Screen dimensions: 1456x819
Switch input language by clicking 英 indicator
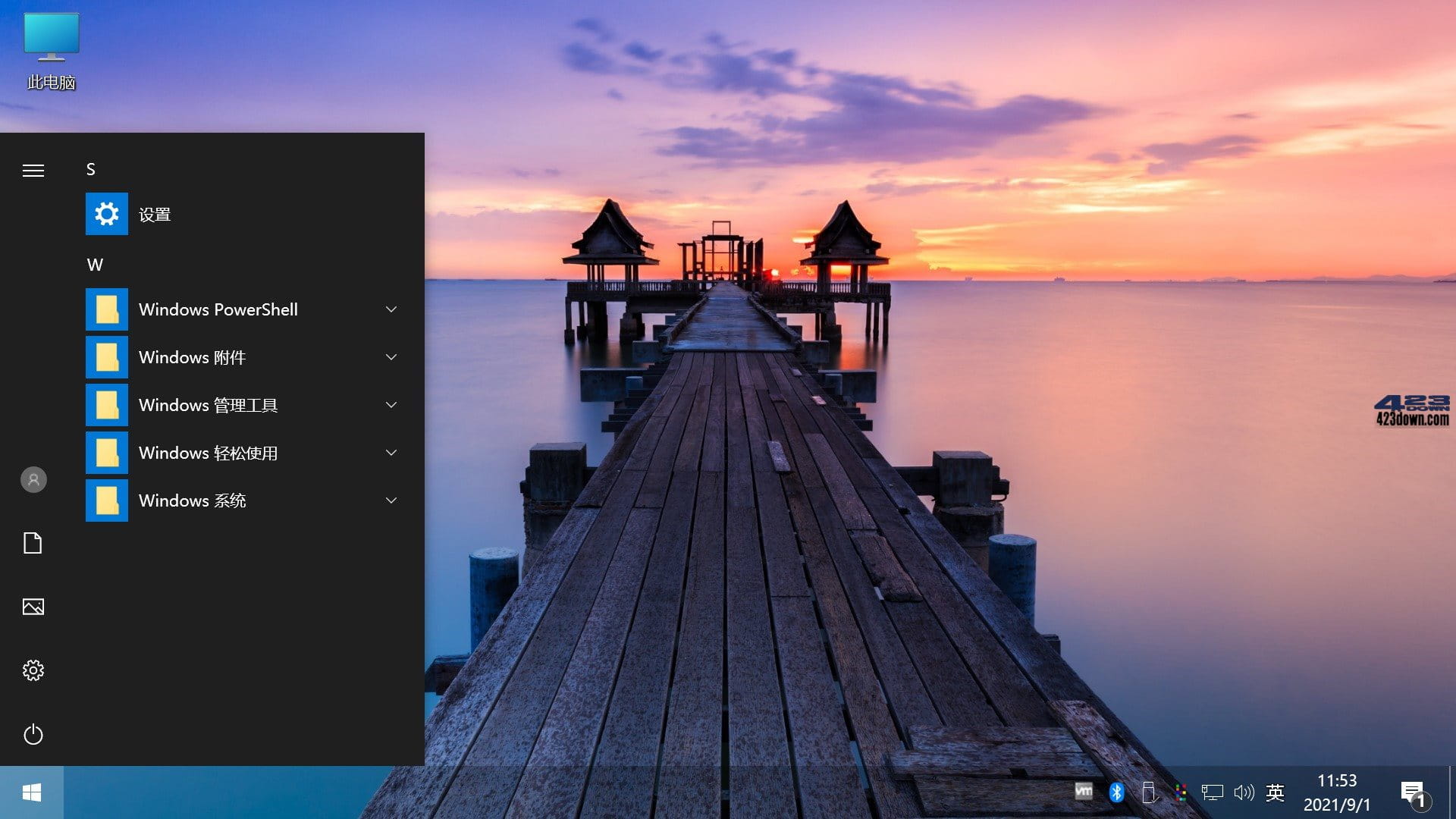coord(1277,794)
